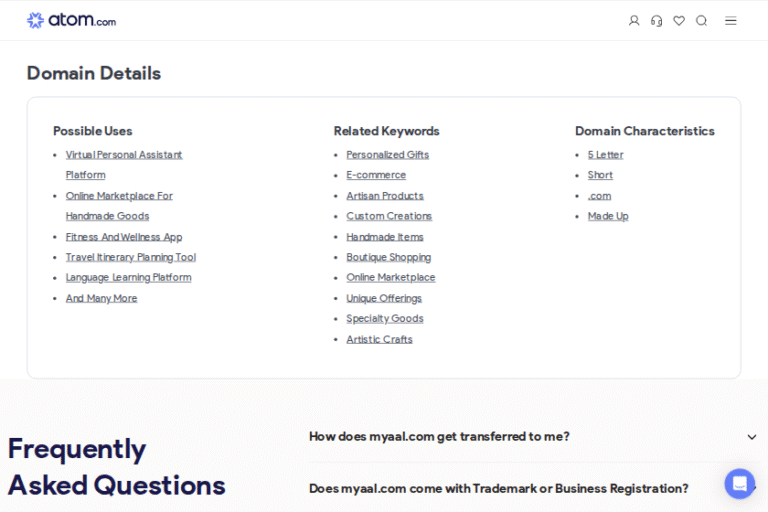Open the And Many More link
The width and height of the screenshot is (768, 512).
click(101, 298)
